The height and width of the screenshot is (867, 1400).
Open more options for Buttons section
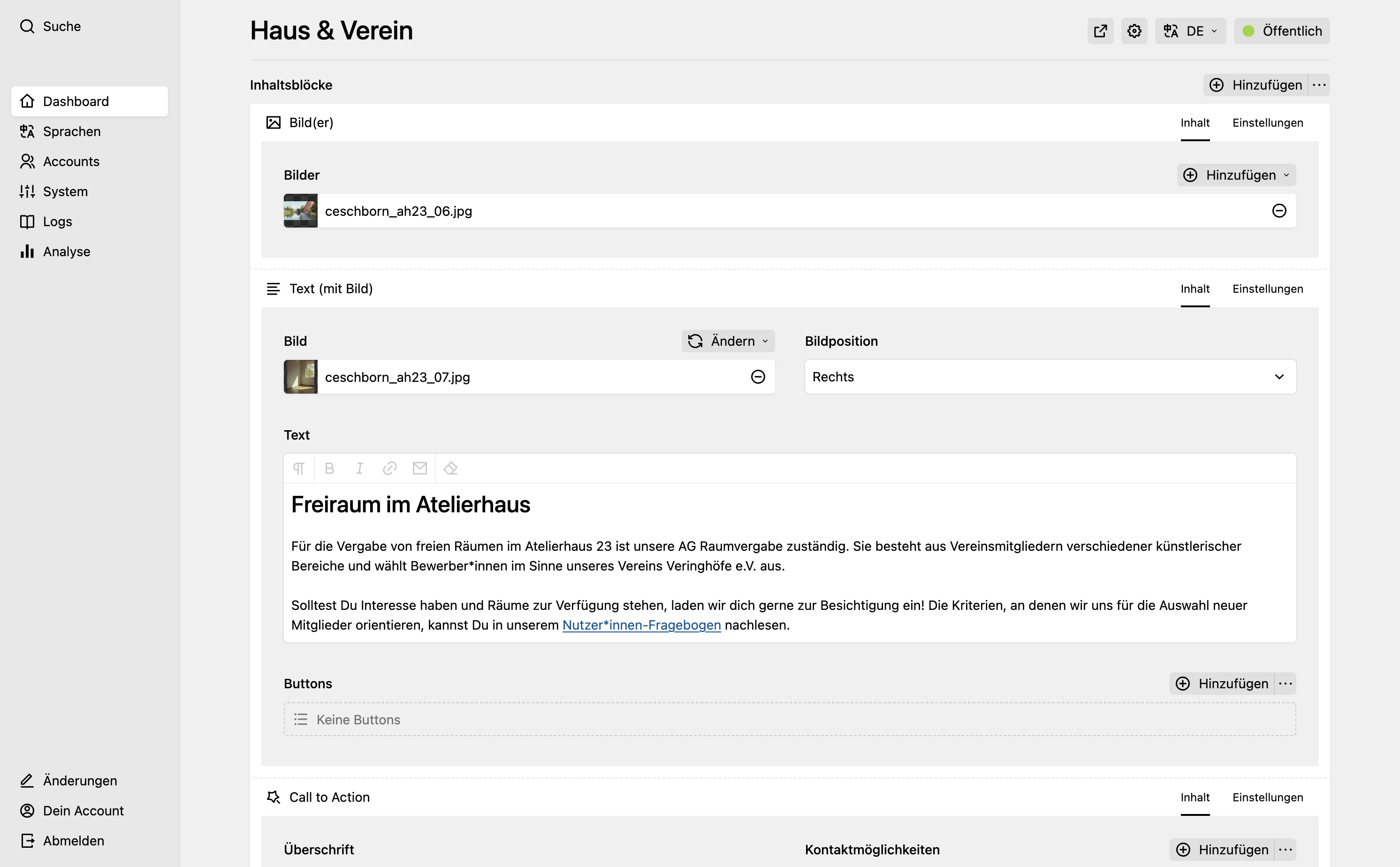point(1286,684)
